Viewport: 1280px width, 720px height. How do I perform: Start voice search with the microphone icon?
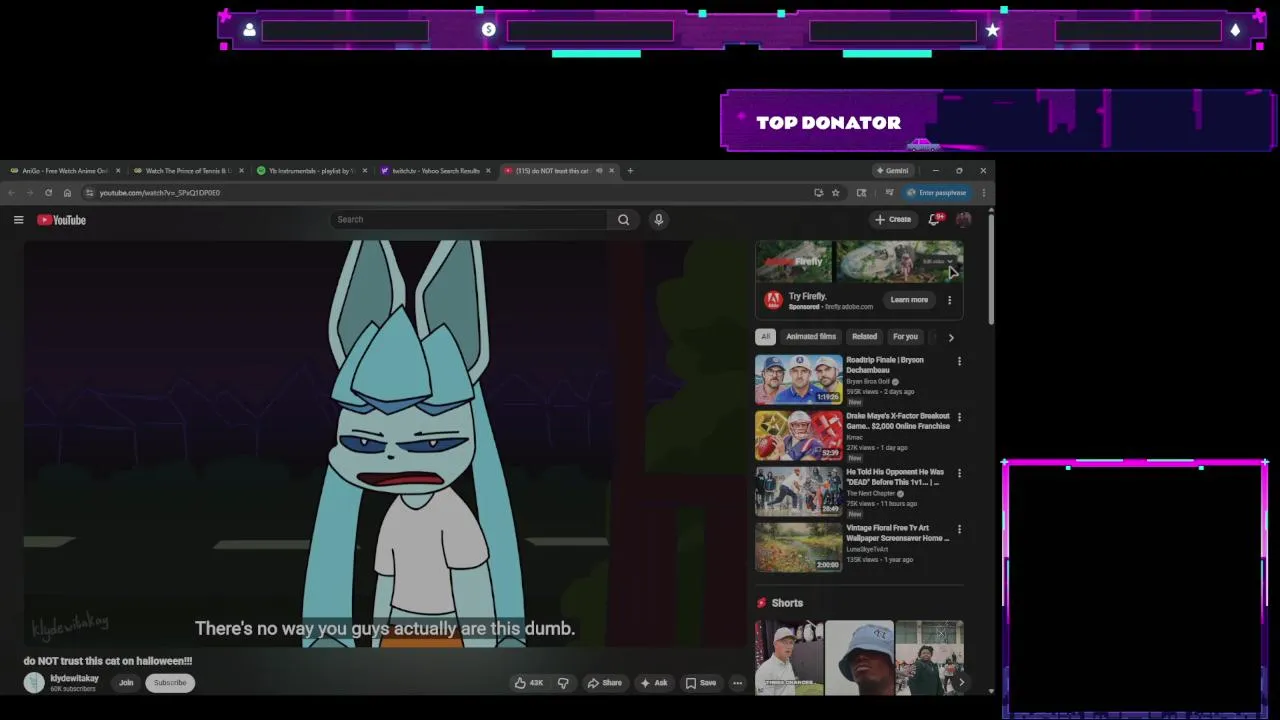click(x=658, y=220)
